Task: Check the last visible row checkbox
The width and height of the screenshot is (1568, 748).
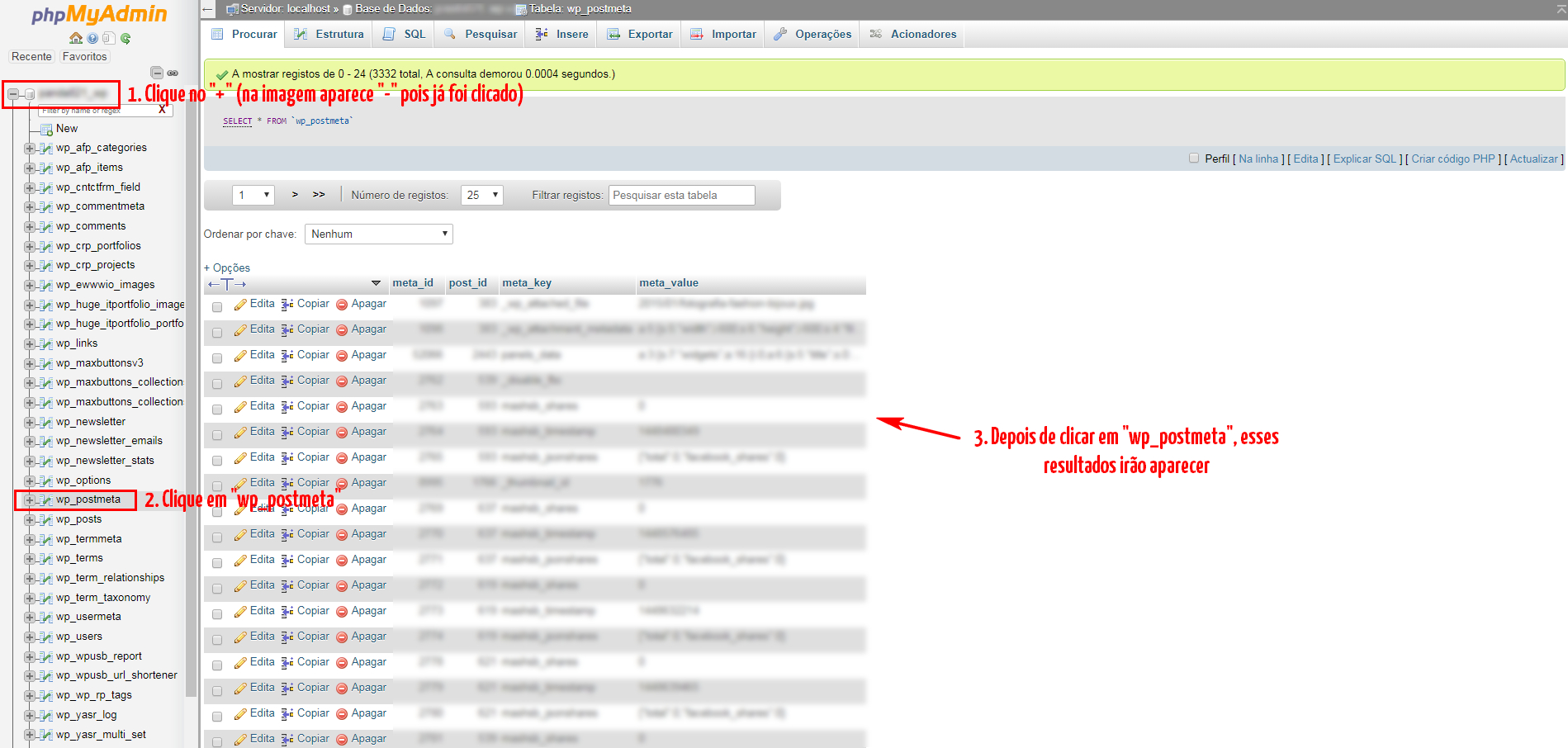Action: (x=217, y=742)
